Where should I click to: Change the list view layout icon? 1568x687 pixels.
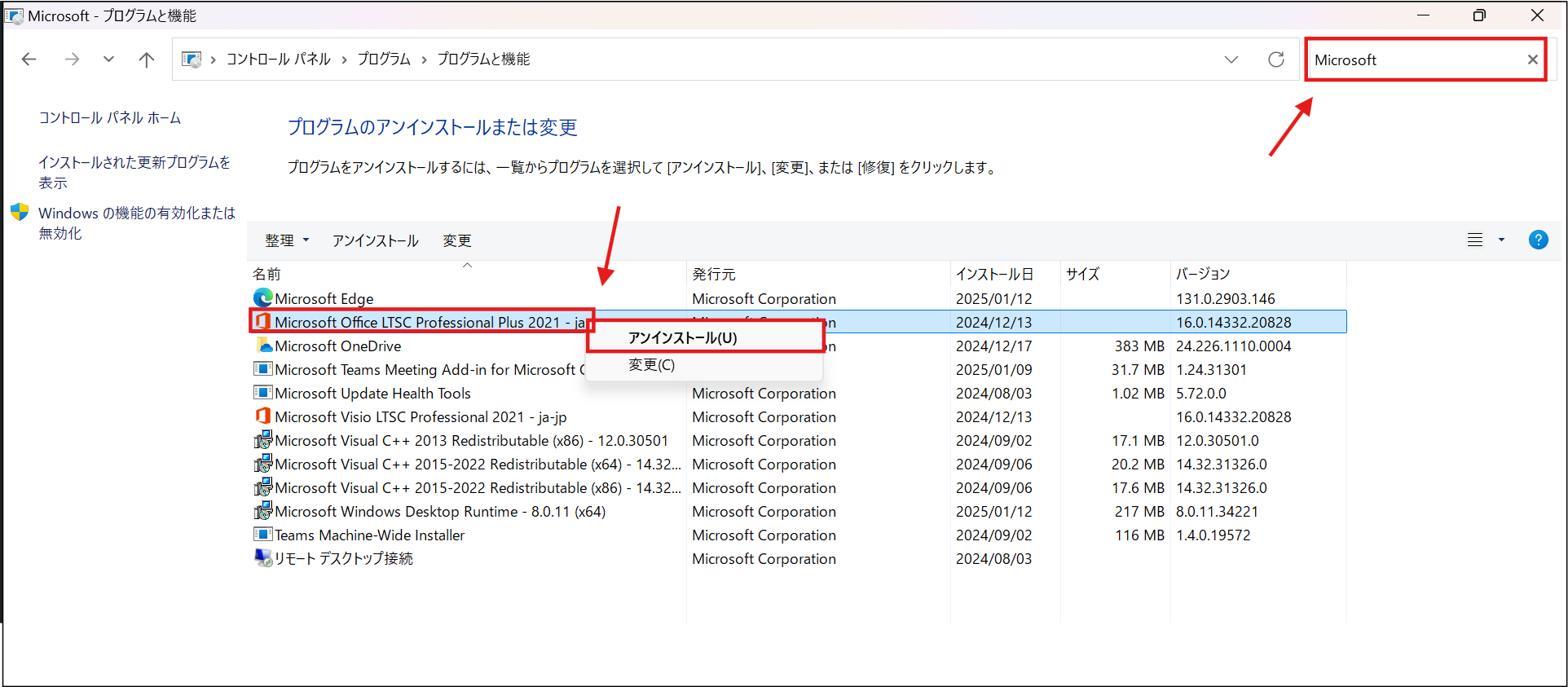tap(1475, 240)
